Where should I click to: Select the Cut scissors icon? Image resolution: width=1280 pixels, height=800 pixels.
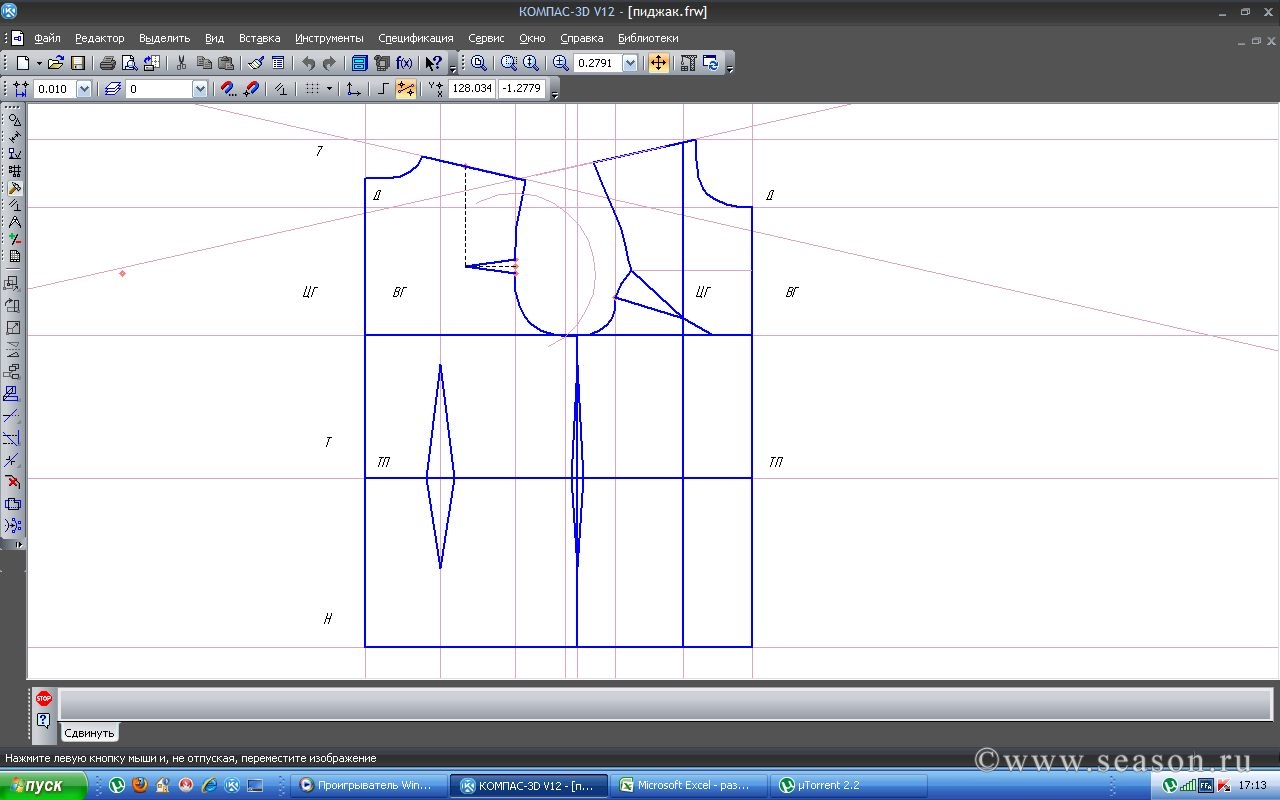point(181,63)
